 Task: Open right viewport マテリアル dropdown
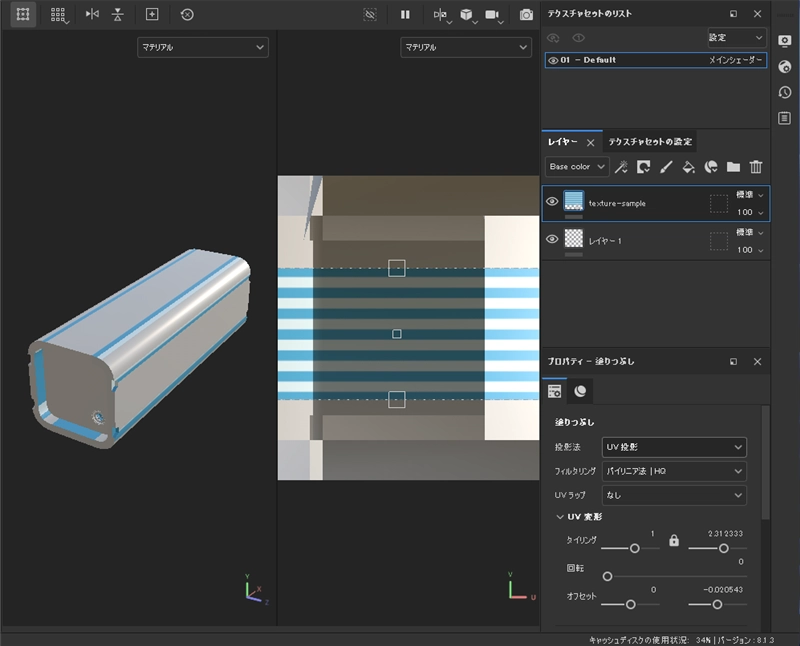coord(466,47)
